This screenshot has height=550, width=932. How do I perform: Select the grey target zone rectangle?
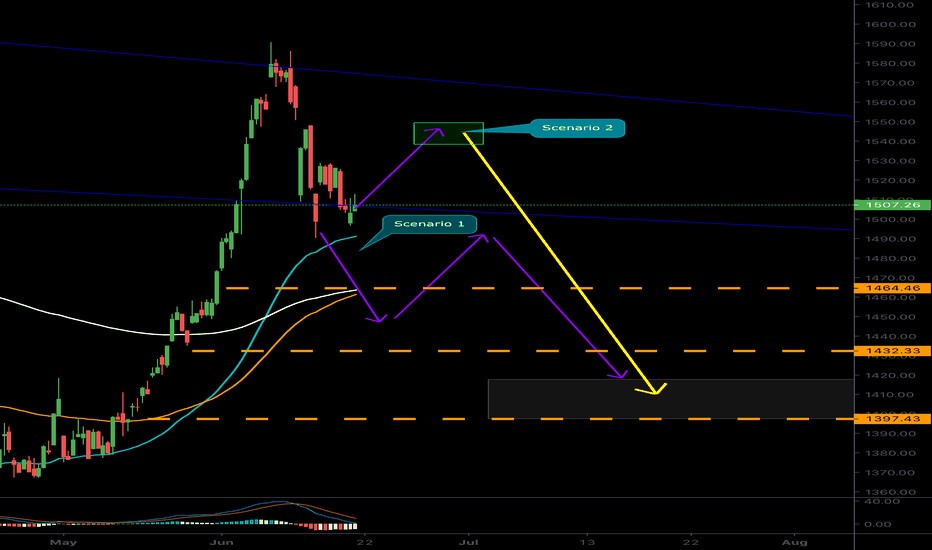tap(670, 399)
